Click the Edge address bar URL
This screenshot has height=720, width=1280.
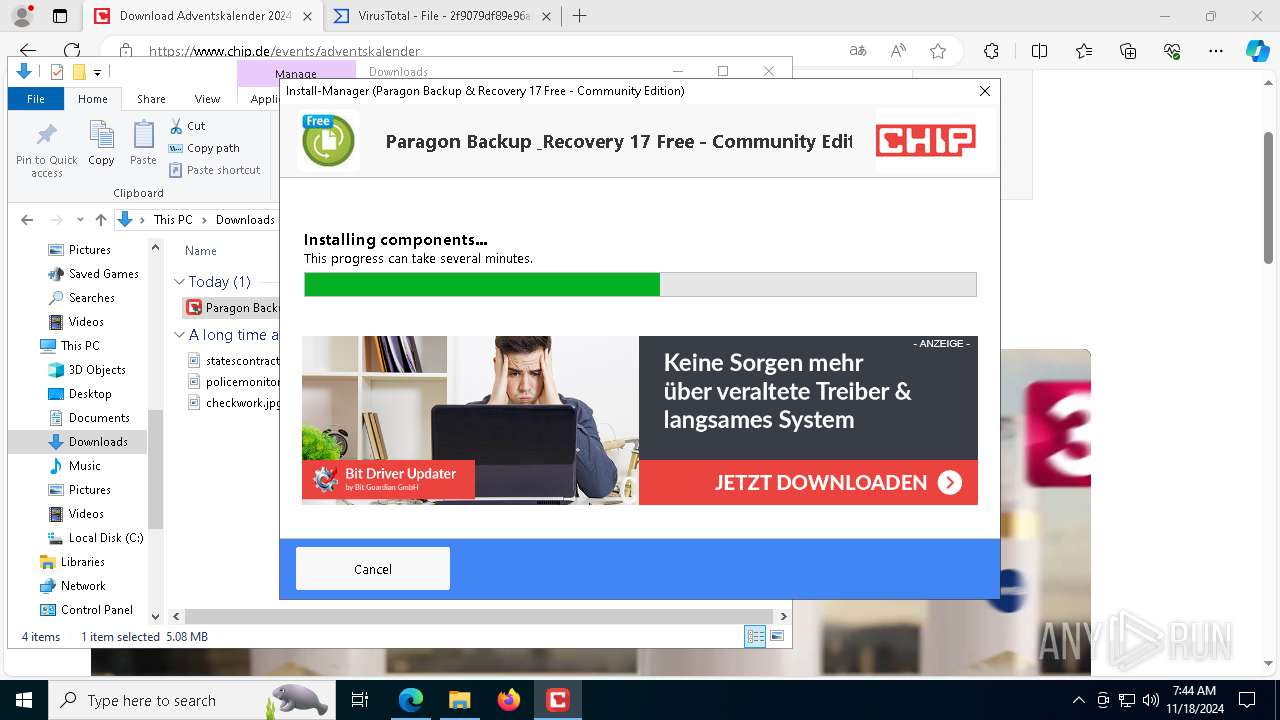[x=284, y=51]
